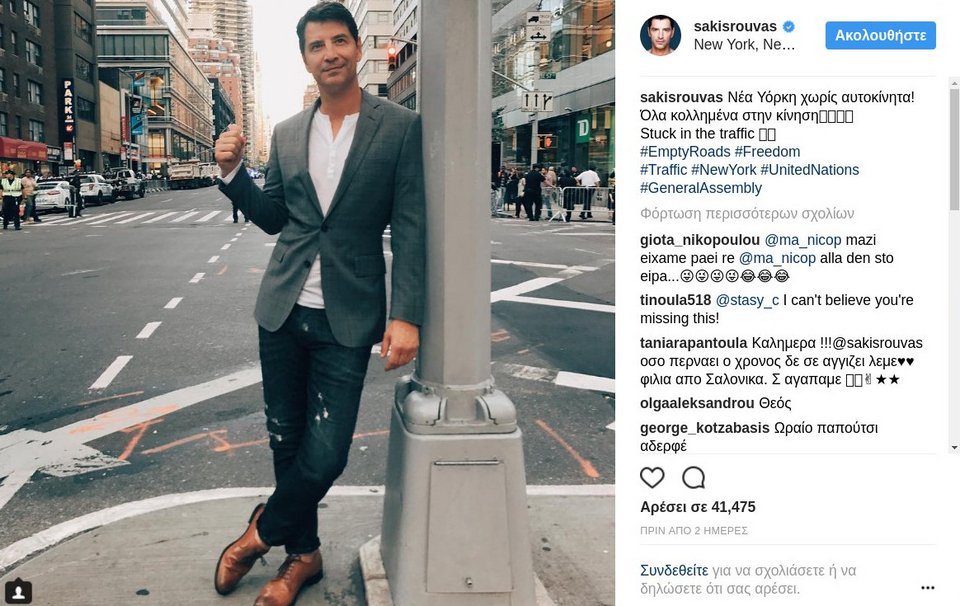This screenshot has width=960, height=606.
Task: Follow sakisrouvas with the Ακολουθήστε button
Action: [x=880, y=36]
